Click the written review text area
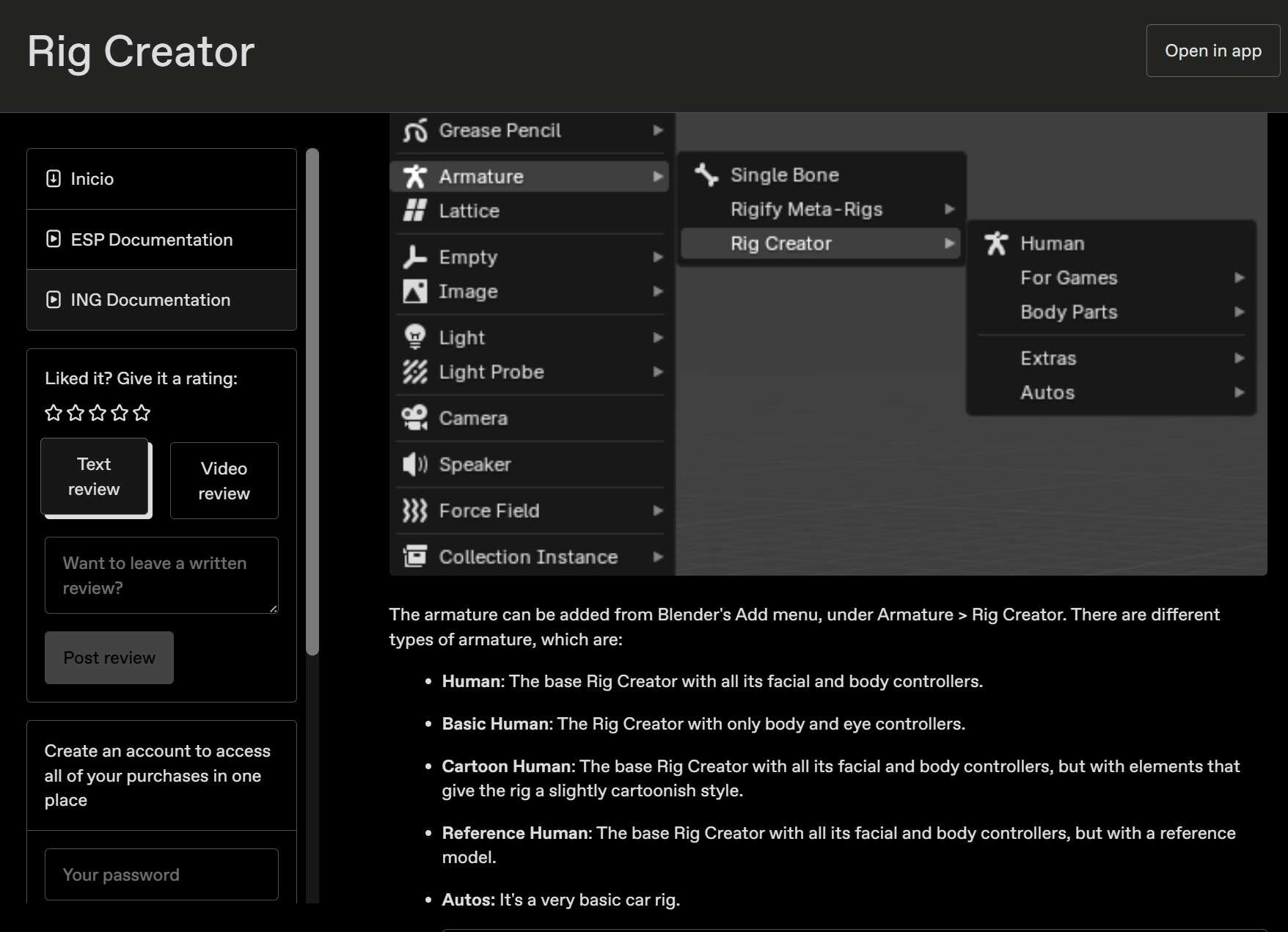1288x932 pixels. tap(161, 576)
